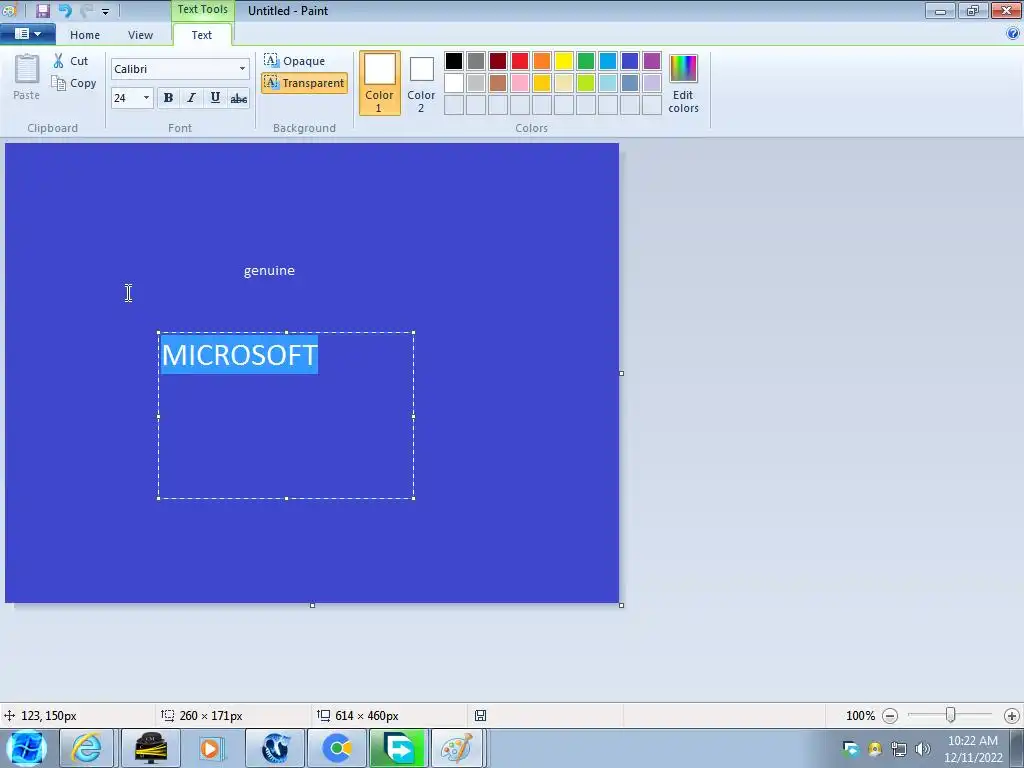The image size is (1024, 768).
Task: Select Opaque background option
Action: pos(295,61)
